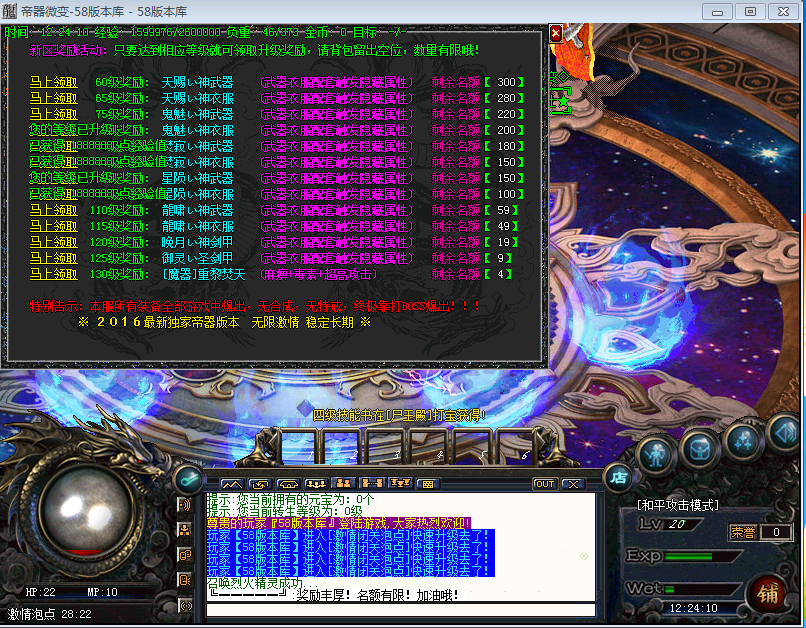Click the 荣誉 honor label
Viewport: 806px width, 628px height.
743,532
